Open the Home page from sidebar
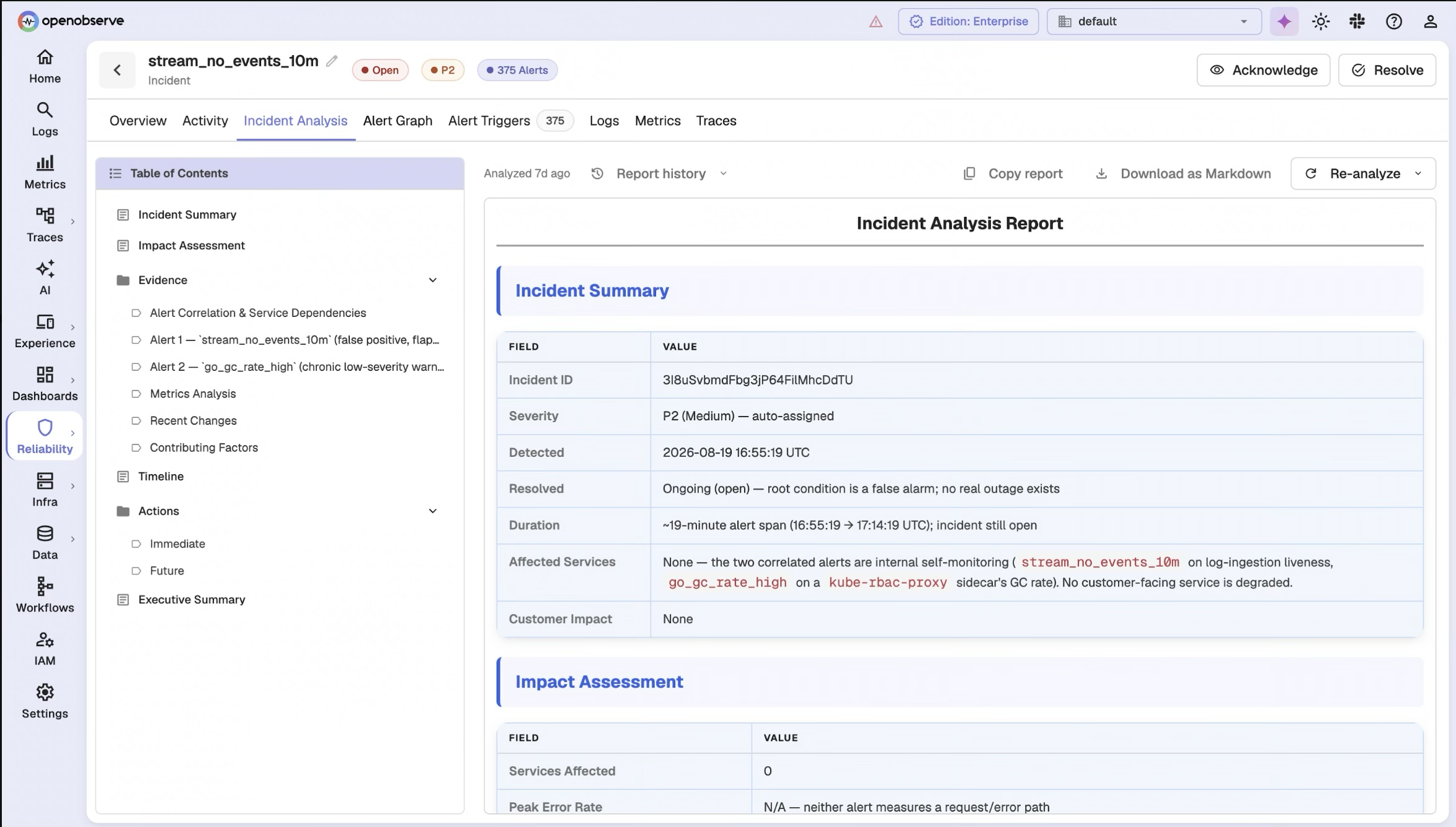Viewport: 1456px width, 827px height. pyautogui.click(x=45, y=66)
